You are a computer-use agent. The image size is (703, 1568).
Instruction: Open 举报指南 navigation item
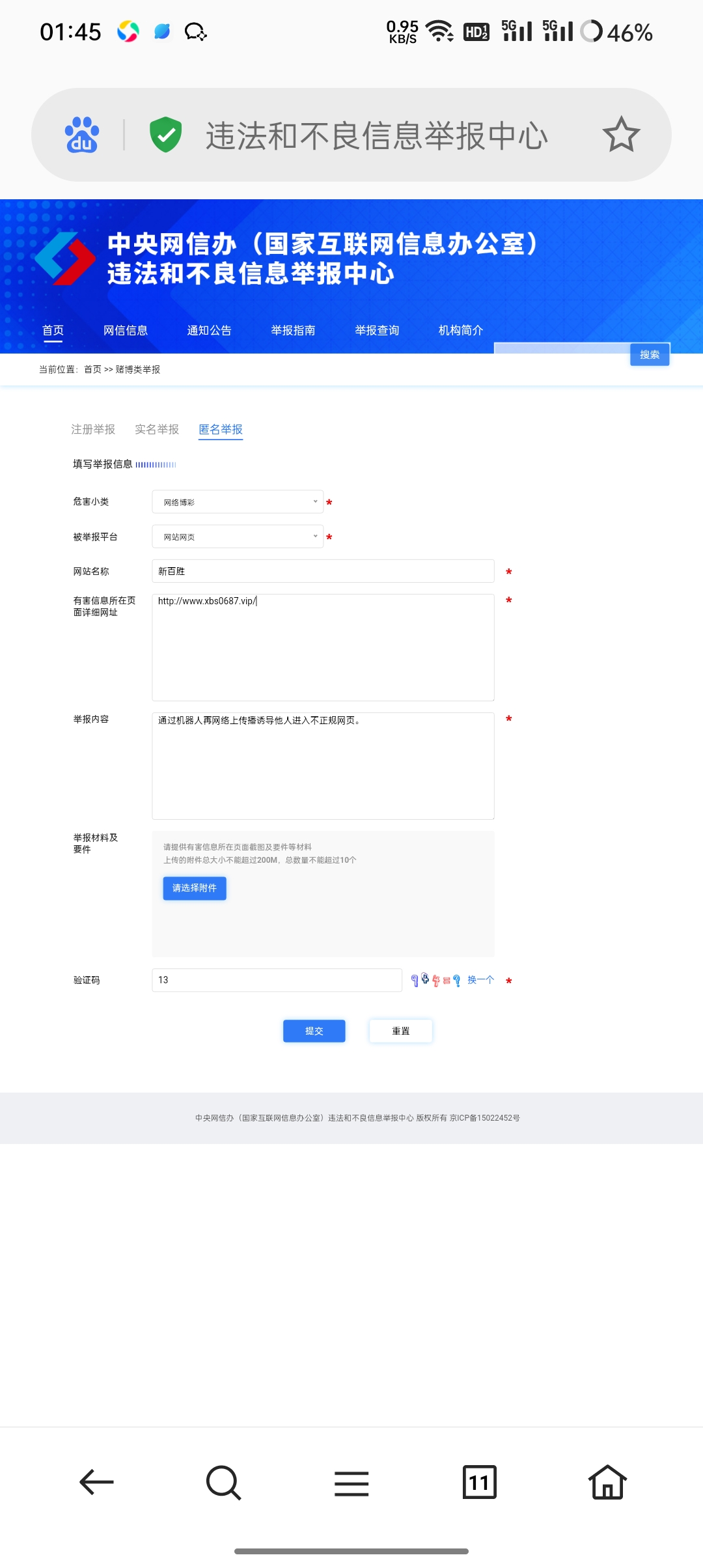293,330
